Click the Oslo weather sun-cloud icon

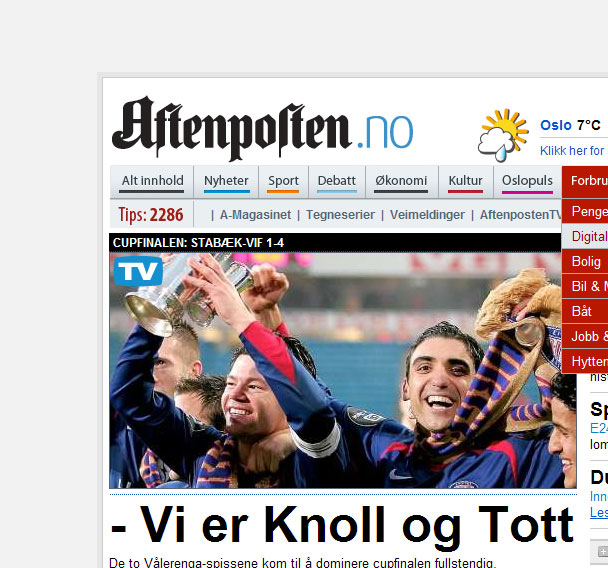pos(503,135)
